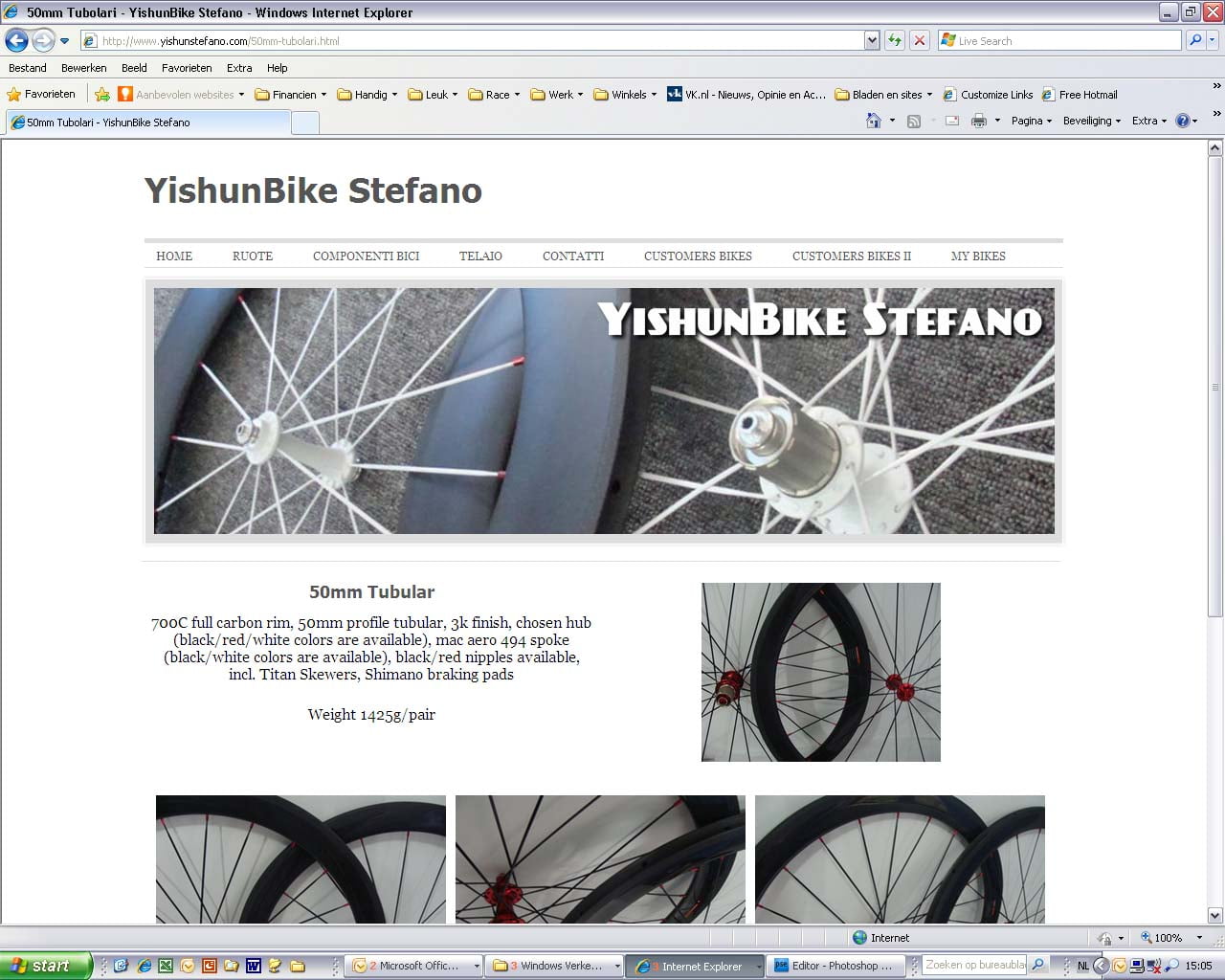The image size is (1225, 980).
Task: Click the browser Back arrow button
Action: coord(16,40)
